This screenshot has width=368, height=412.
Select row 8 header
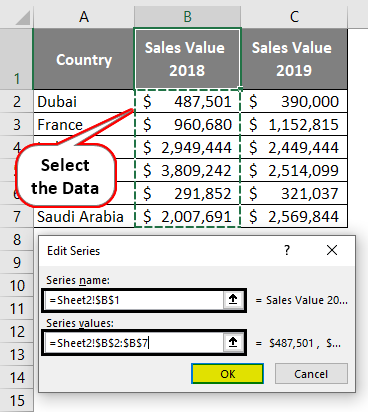(x=17, y=239)
